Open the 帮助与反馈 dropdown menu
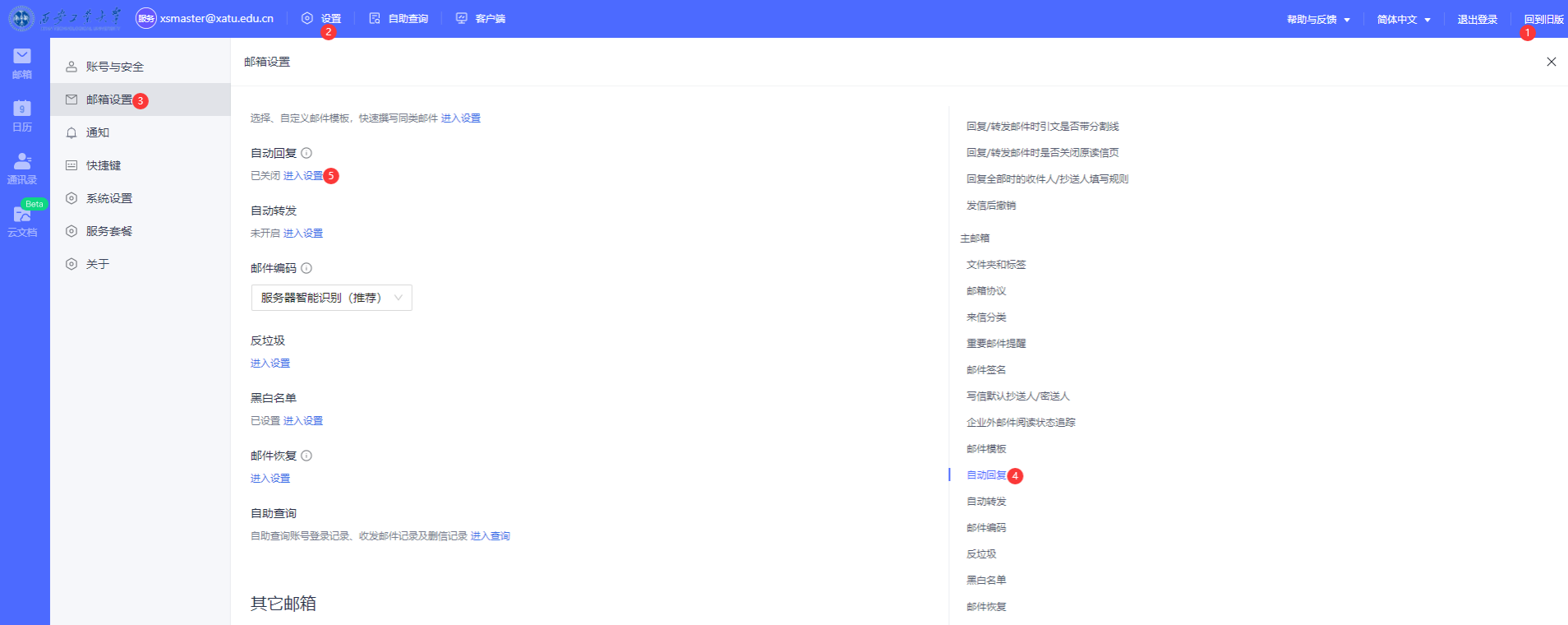 [1318, 19]
